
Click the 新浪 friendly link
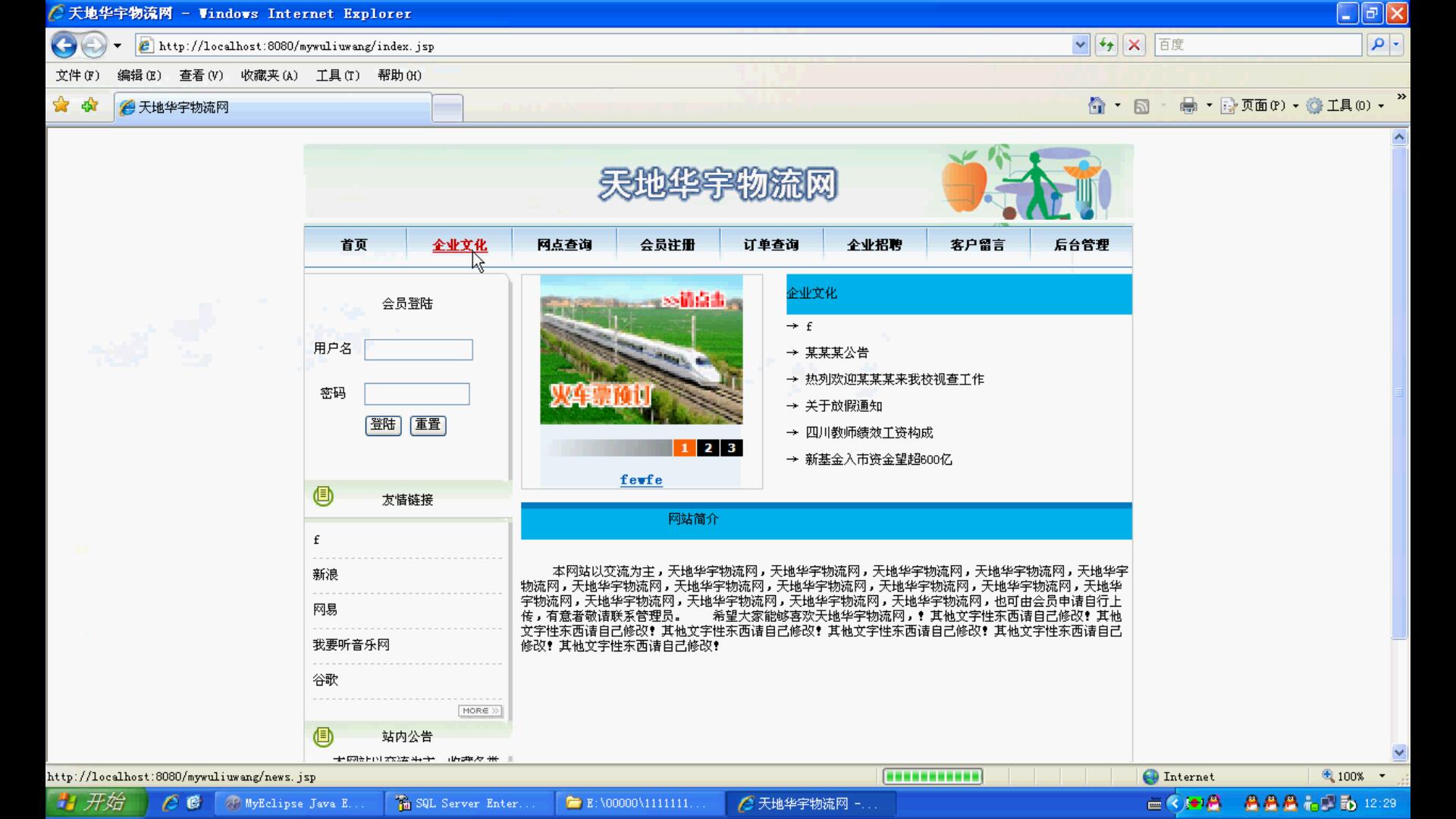pos(325,575)
